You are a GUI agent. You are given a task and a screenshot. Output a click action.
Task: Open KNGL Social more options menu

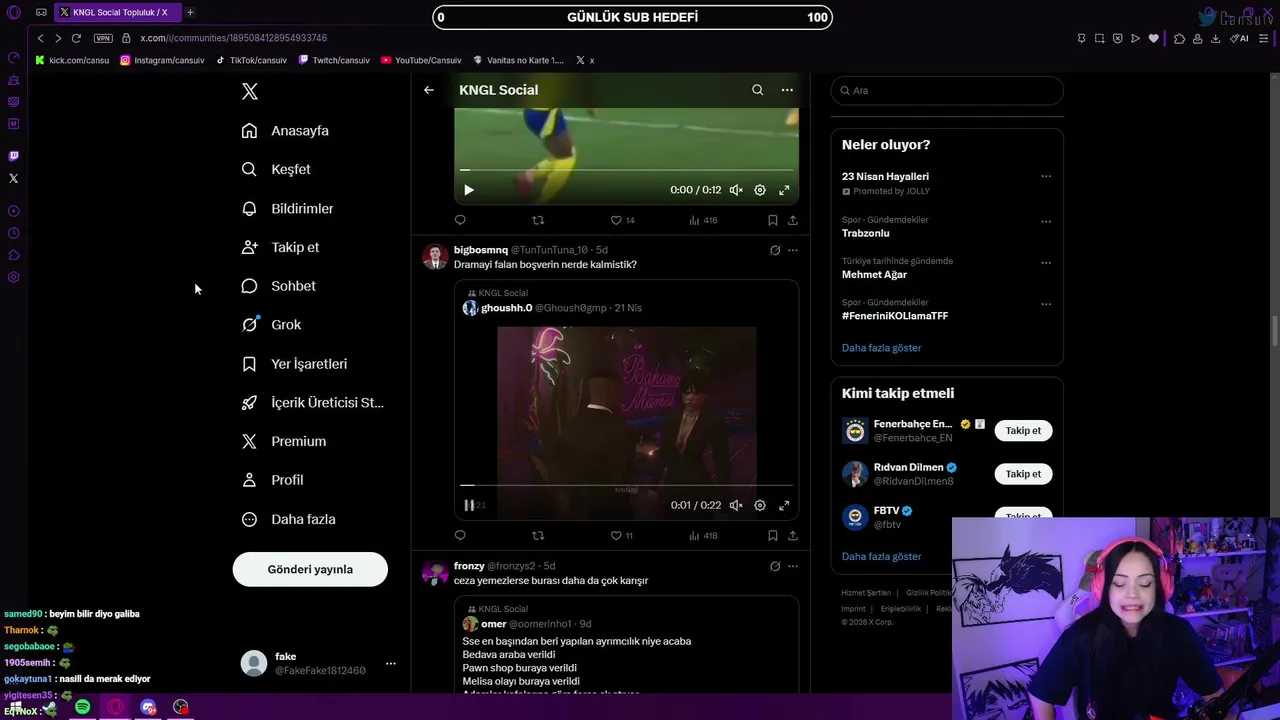[x=787, y=90]
